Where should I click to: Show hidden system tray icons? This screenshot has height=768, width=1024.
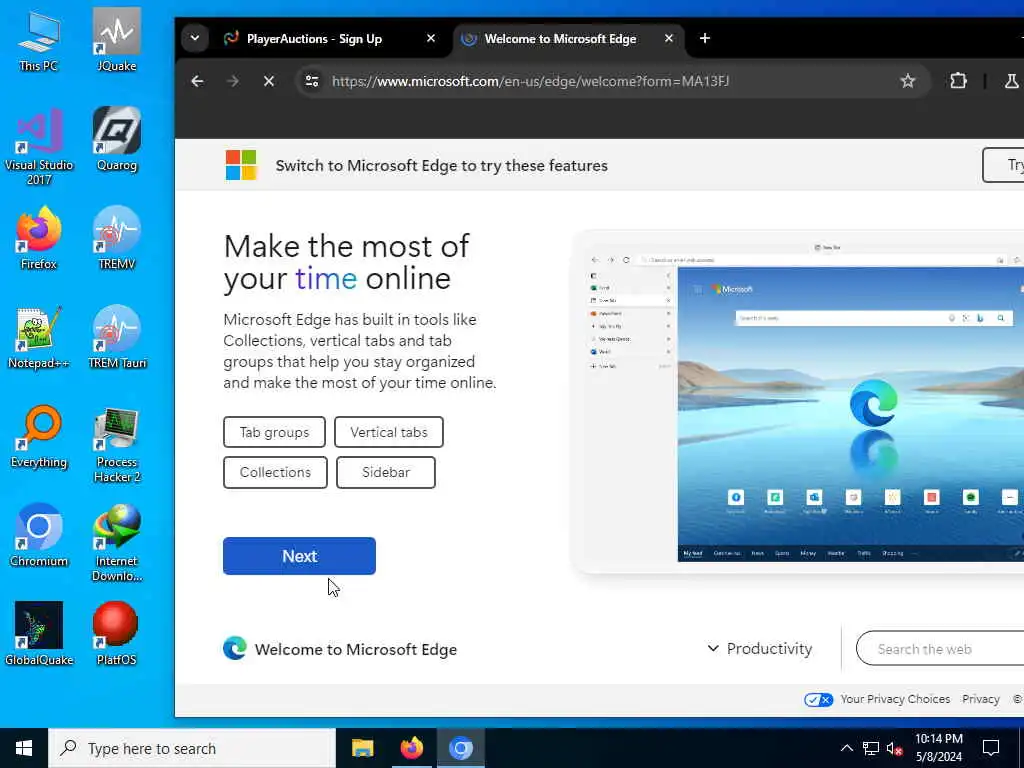coord(846,748)
